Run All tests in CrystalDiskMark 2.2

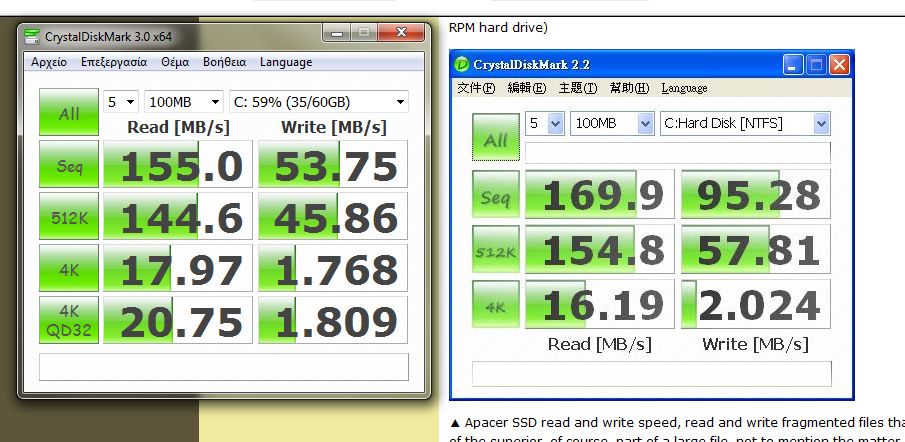(x=496, y=137)
